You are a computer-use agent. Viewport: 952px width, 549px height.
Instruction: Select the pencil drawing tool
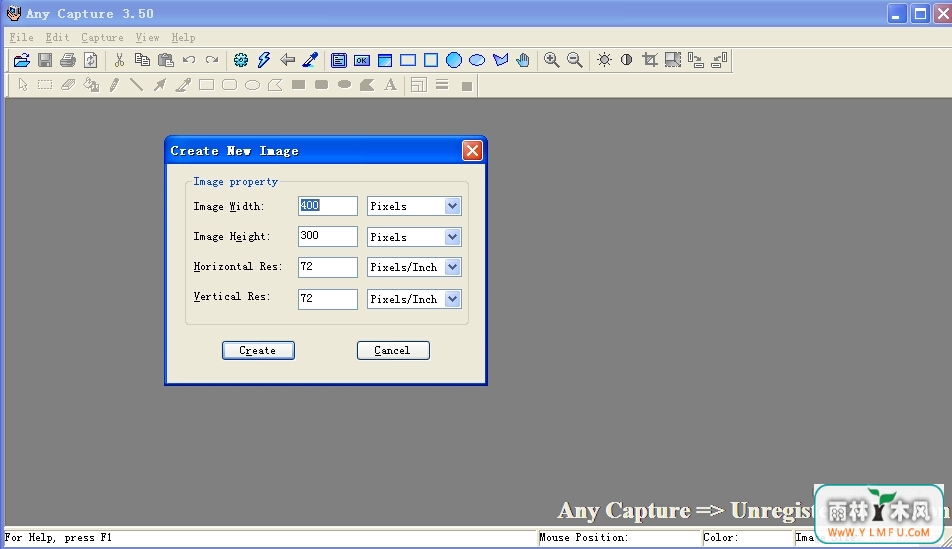(x=114, y=85)
